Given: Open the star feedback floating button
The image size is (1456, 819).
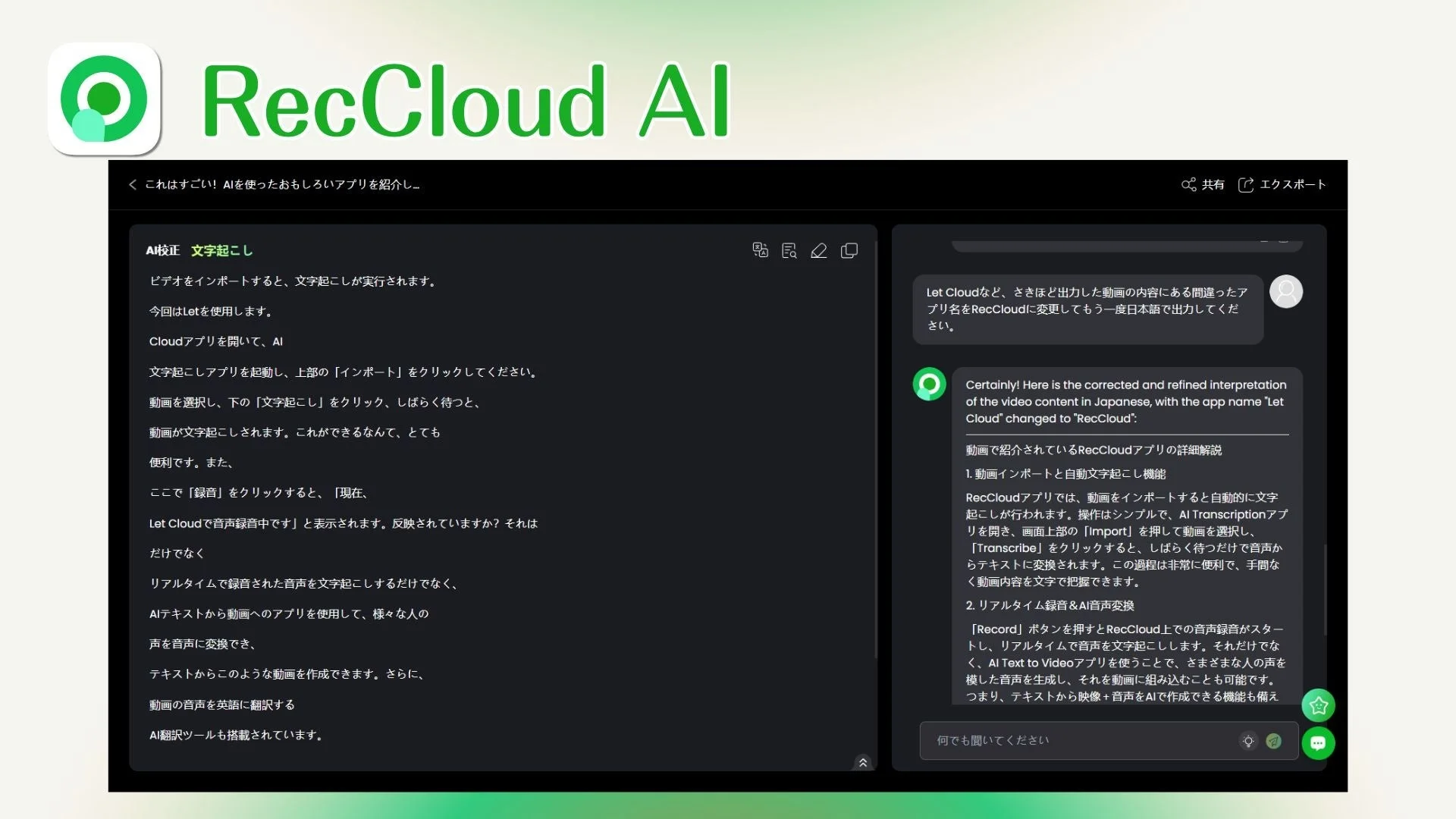Looking at the screenshot, I should click(1318, 705).
